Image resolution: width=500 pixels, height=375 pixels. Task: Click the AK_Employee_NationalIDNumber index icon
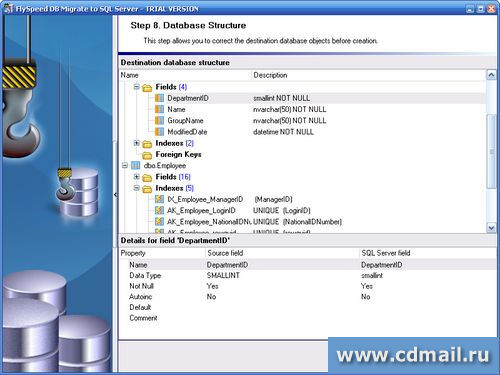tap(159, 222)
